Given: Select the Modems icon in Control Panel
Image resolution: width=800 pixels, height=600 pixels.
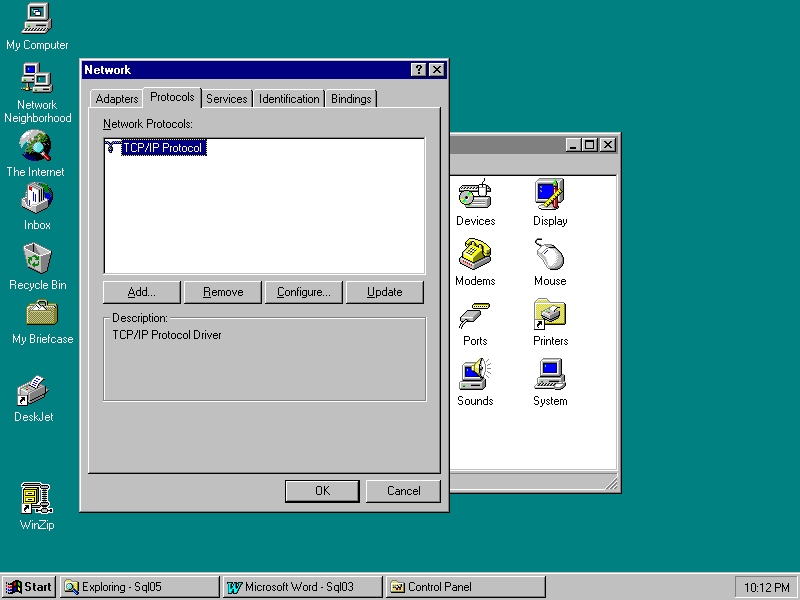Looking at the screenshot, I should tap(475, 256).
